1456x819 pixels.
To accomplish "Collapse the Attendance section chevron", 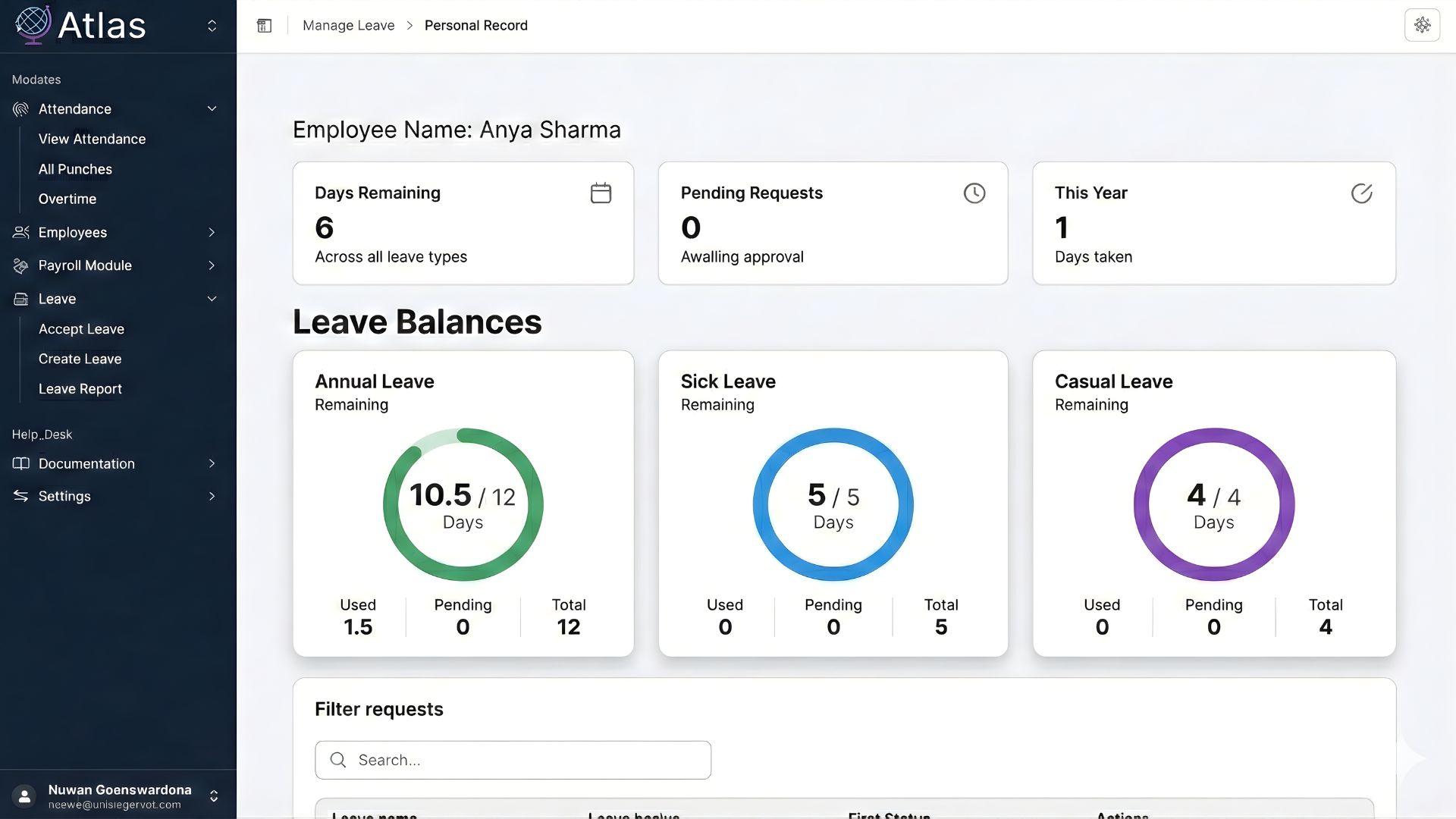I will [212, 109].
